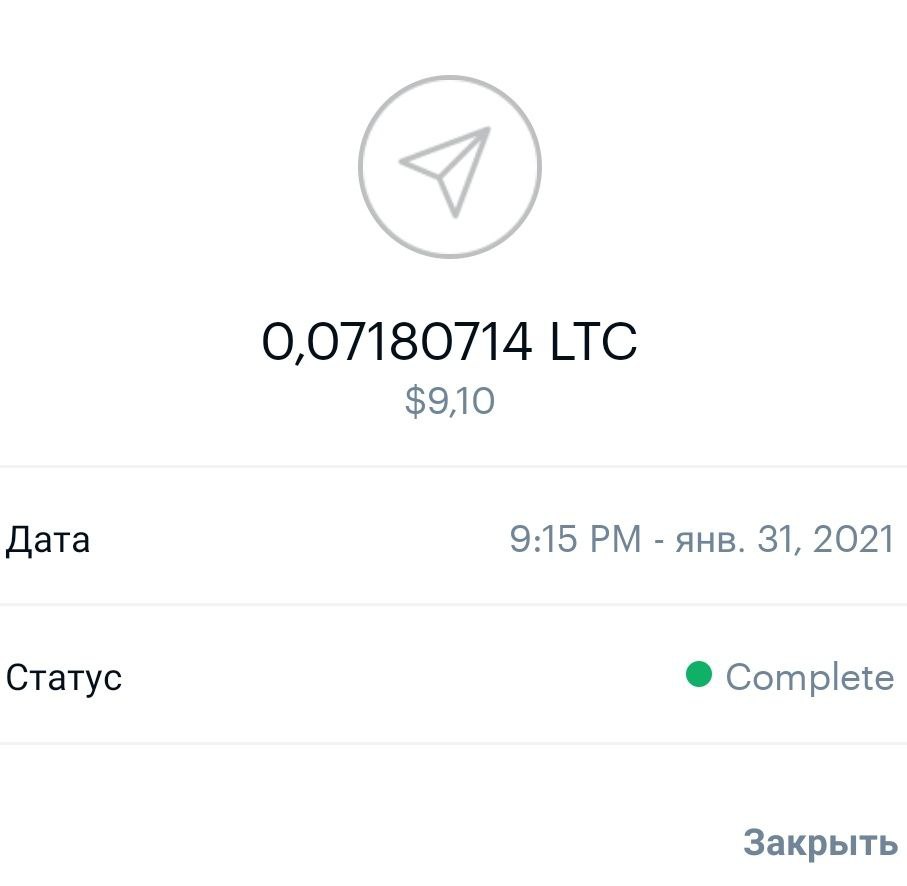This screenshot has width=907, height=886.
Task: Click the PM marker in the date
Action: 614,540
